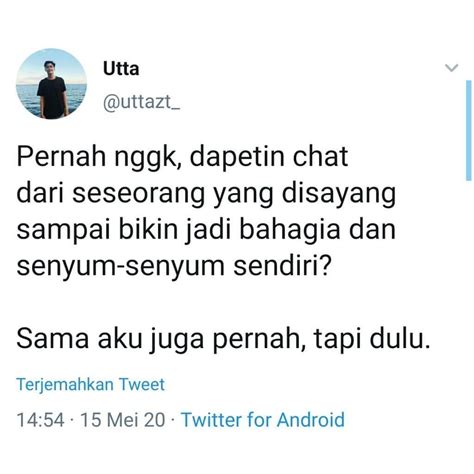
Task: Select the 14:54 timestamp
Action: [x=40, y=420]
